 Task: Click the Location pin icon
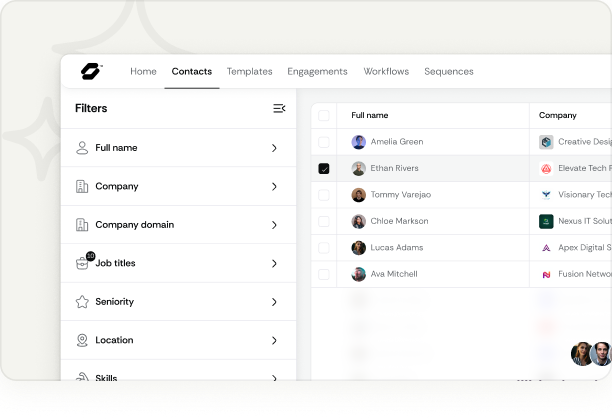click(x=82, y=340)
